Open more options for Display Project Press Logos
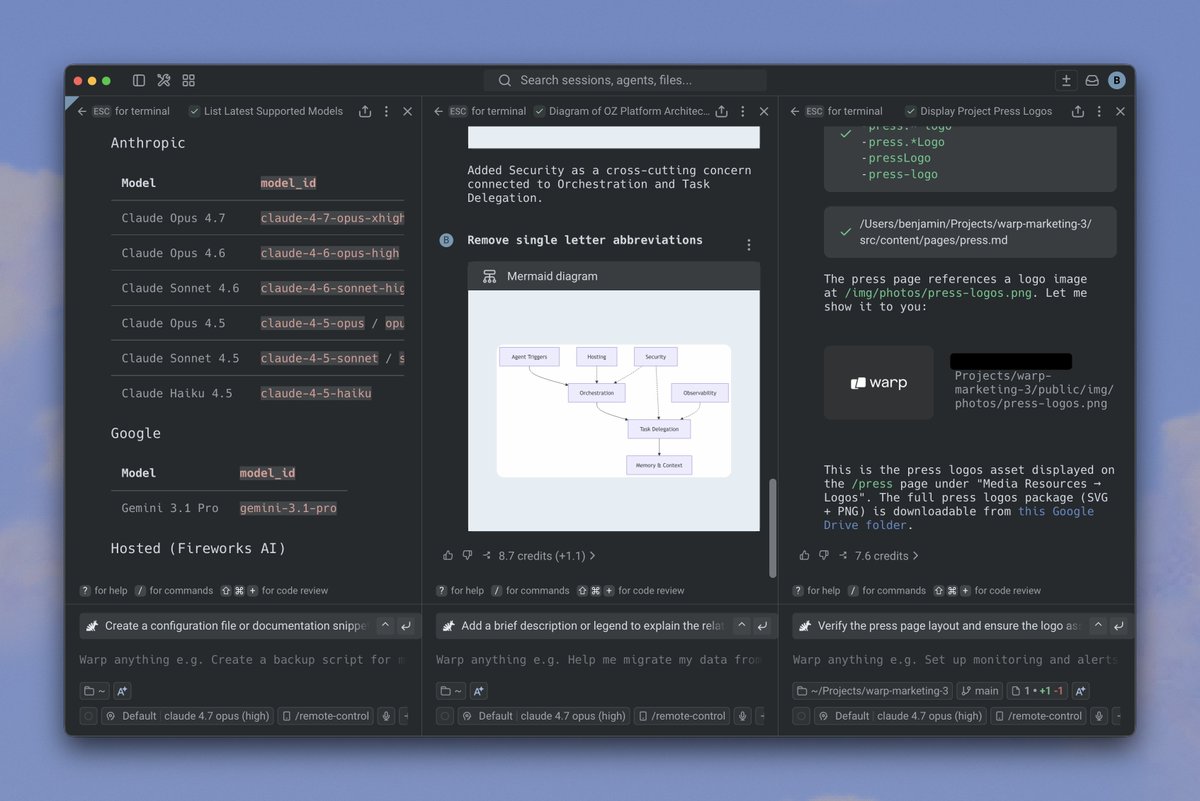Image resolution: width=1200 pixels, height=801 pixels. coord(1100,111)
